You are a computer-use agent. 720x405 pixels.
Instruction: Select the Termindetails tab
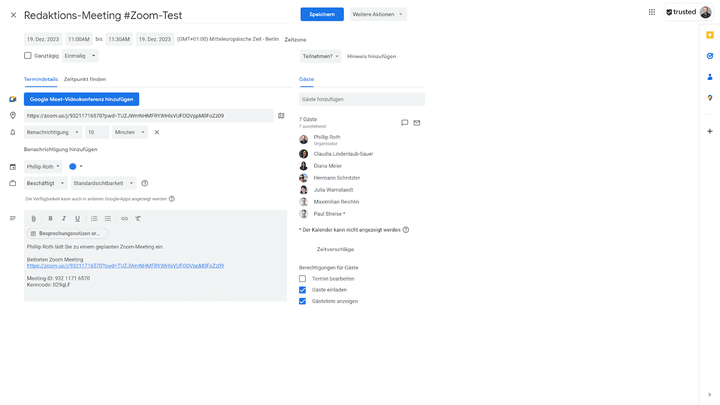(40, 79)
